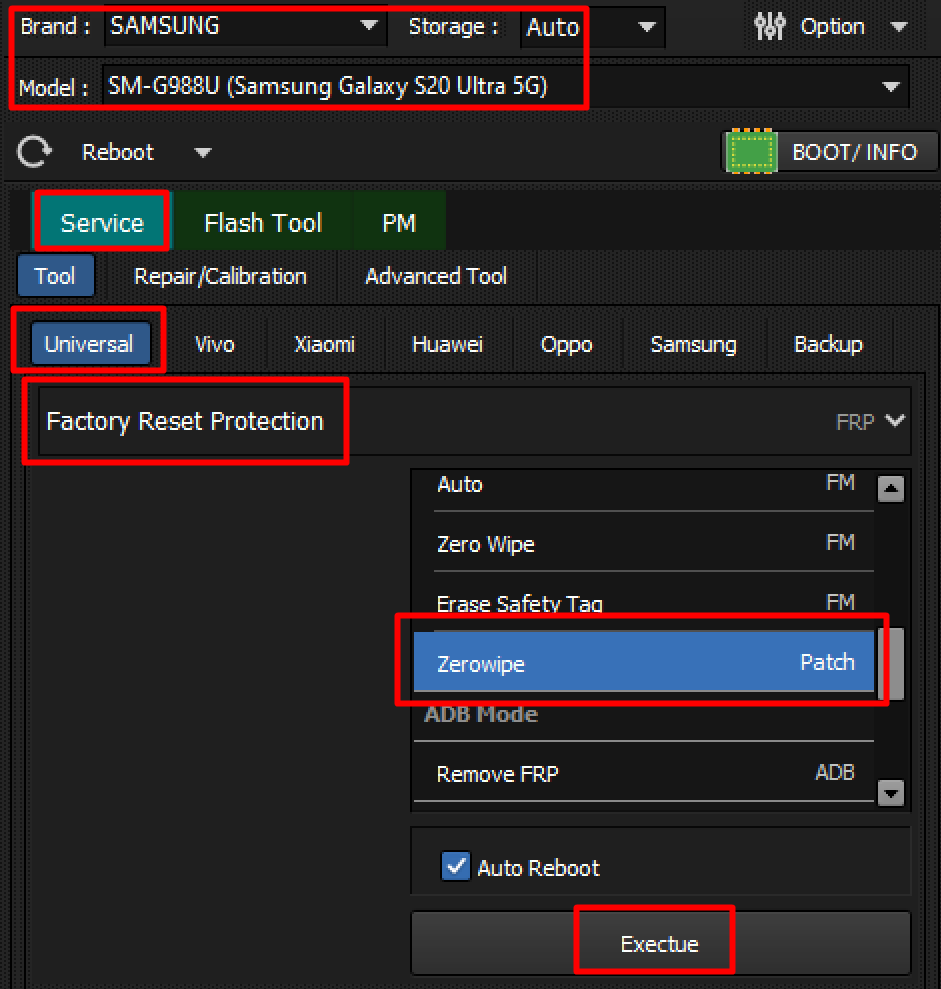
Task: Click the BOOT/ INFO button
Action: [829, 151]
